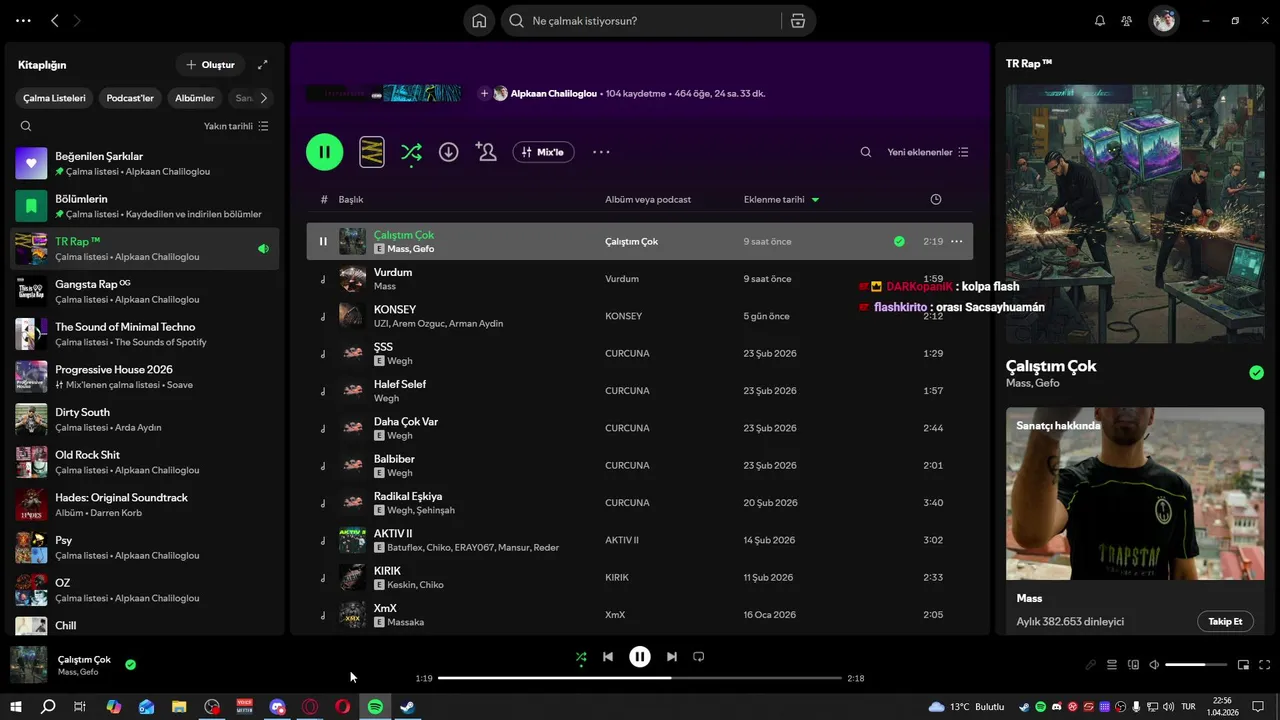Open the miniplayer
The height and width of the screenshot is (720, 1280).
point(1244,665)
